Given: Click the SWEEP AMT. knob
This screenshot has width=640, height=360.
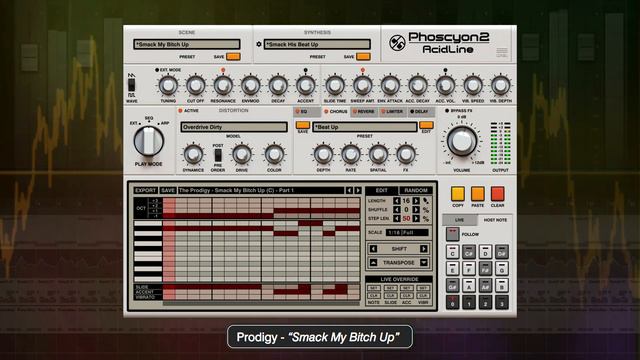Looking at the screenshot, I should click(362, 86).
